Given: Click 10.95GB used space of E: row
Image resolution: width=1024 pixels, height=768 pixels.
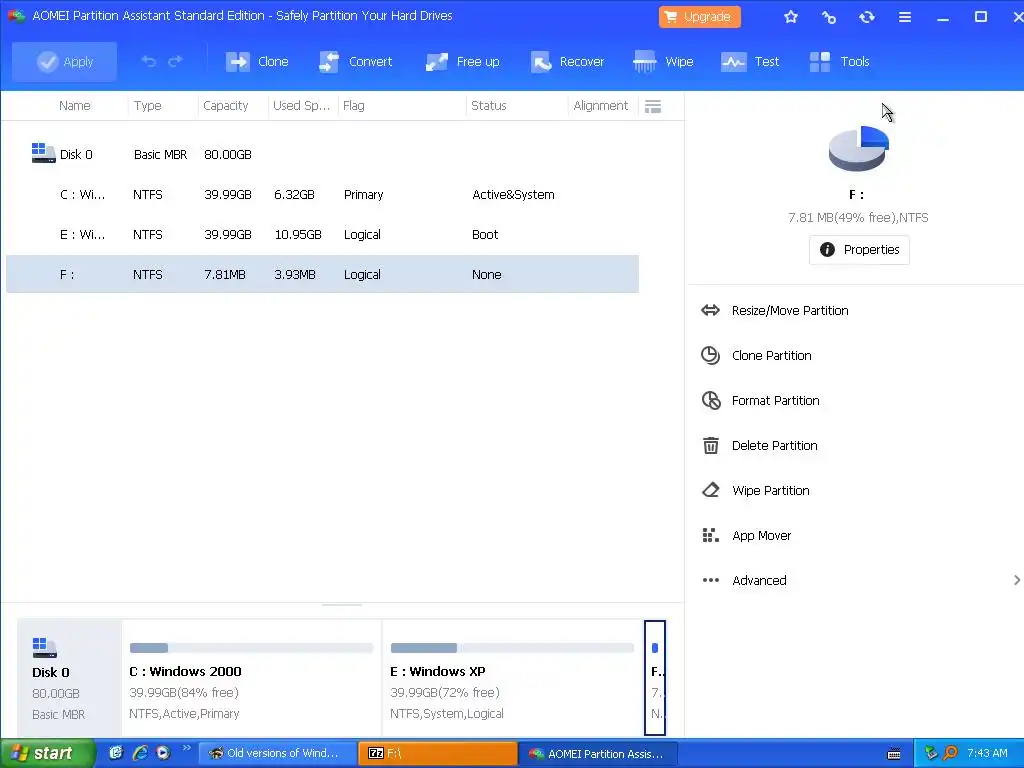Looking at the screenshot, I should click(298, 234).
